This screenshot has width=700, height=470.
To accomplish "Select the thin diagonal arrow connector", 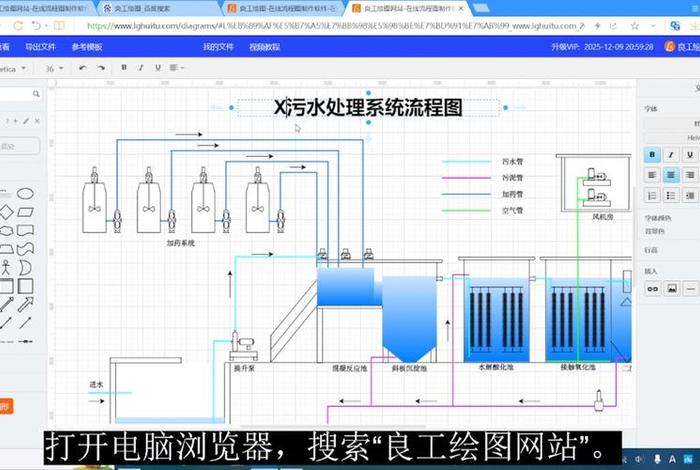I will (x=25, y=323).
